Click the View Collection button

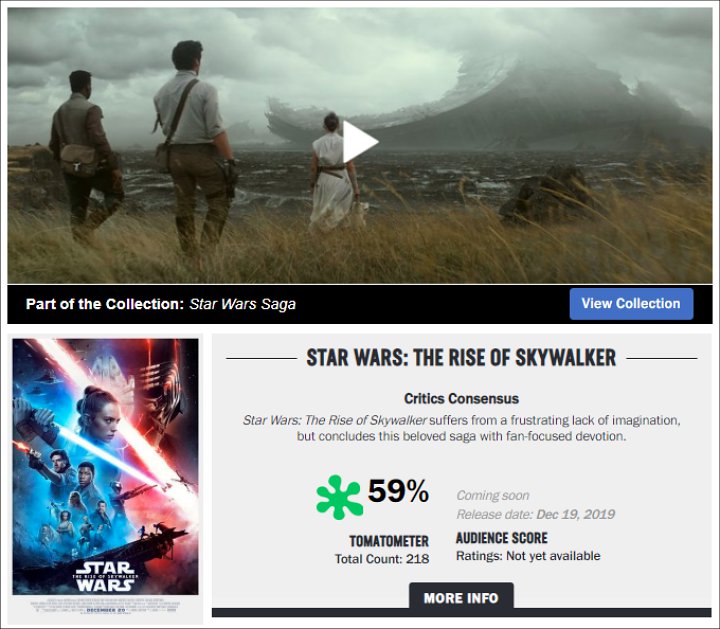point(631,303)
